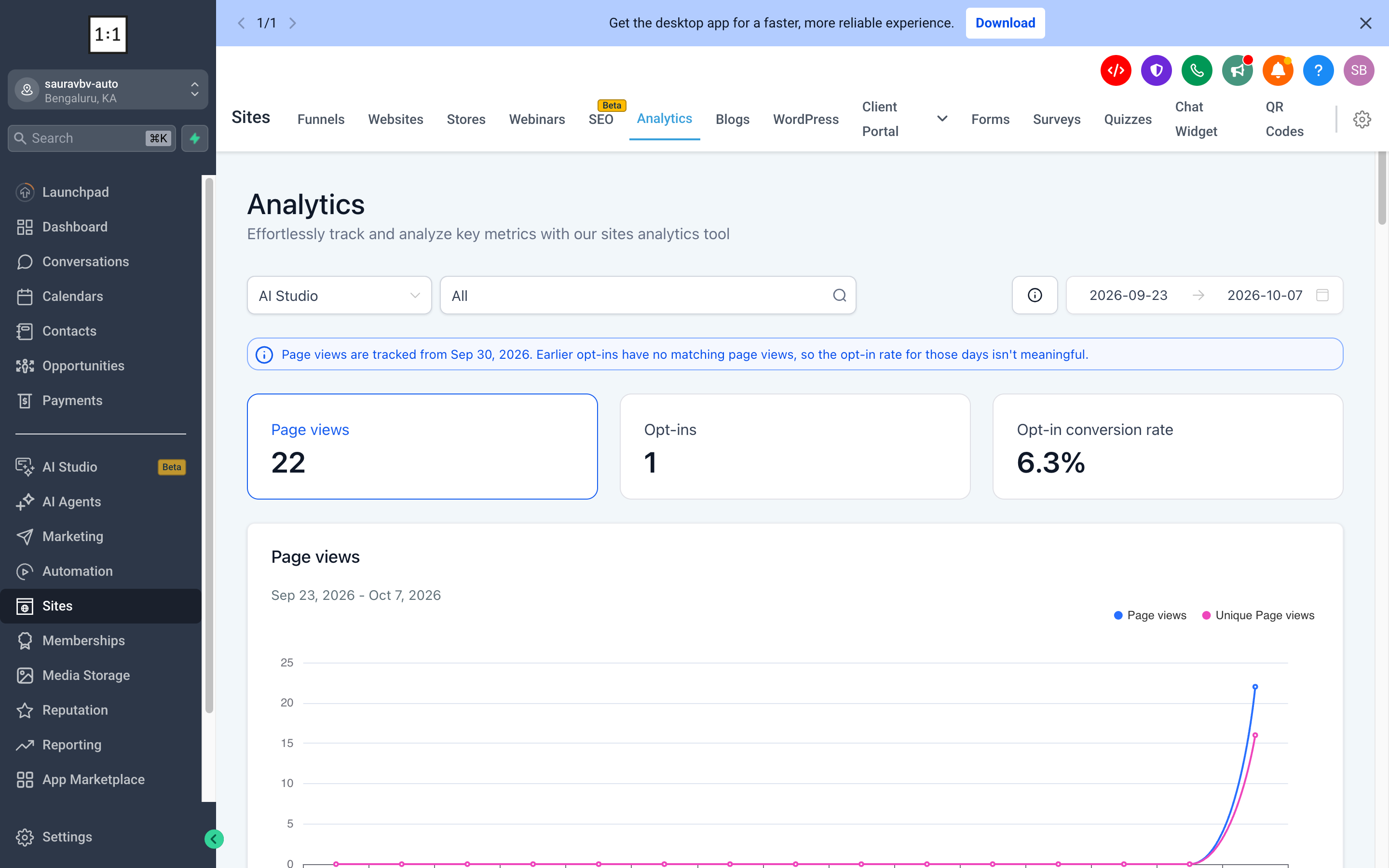Image resolution: width=1389 pixels, height=868 pixels.
Task: Toggle Unique Page views series in legend
Action: tap(1257, 615)
